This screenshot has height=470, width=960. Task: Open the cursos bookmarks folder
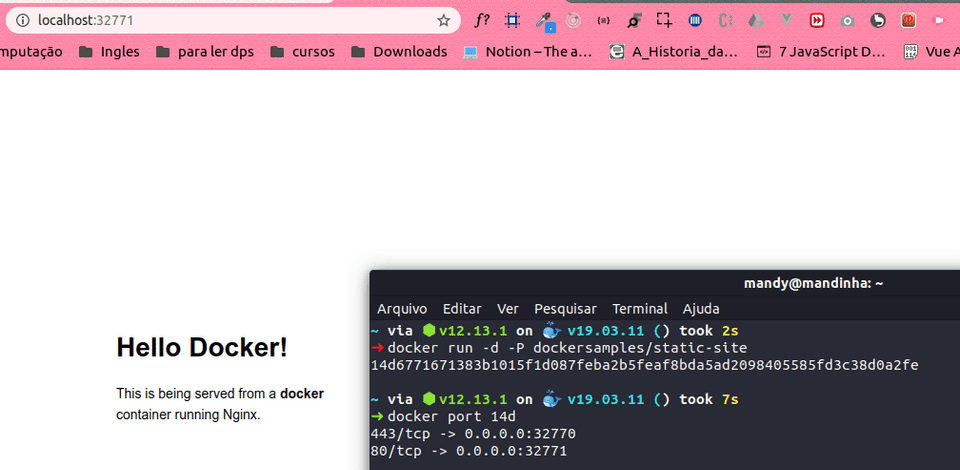click(302, 52)
